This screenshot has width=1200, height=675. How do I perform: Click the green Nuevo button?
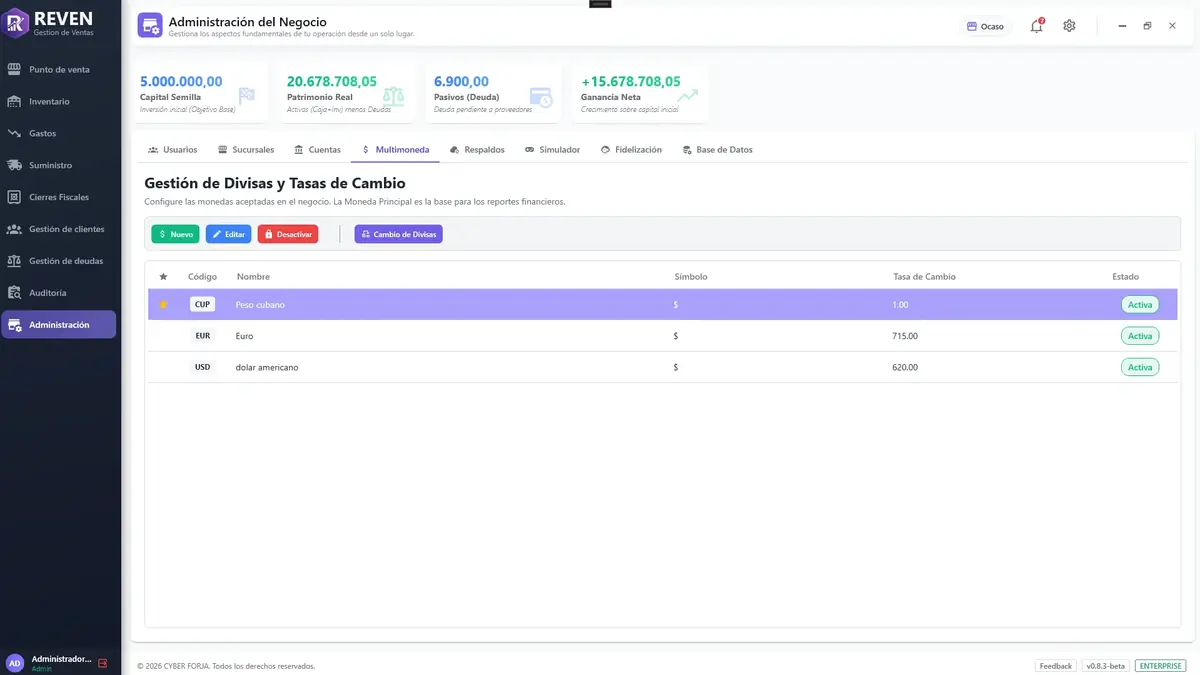(x=175, y=234)
